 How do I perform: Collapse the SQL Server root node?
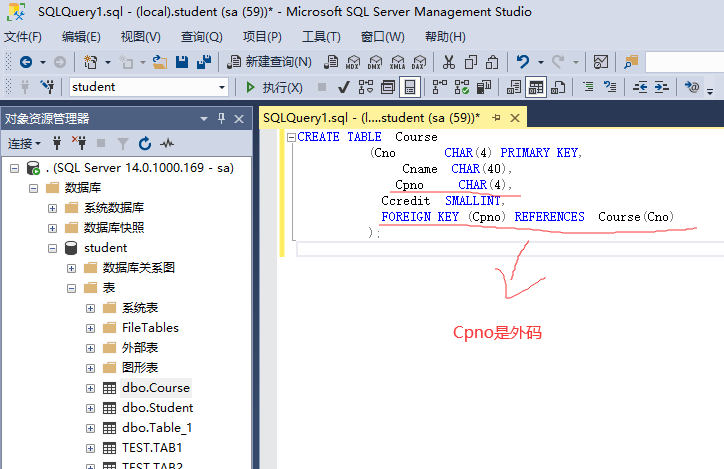point(15,168)
